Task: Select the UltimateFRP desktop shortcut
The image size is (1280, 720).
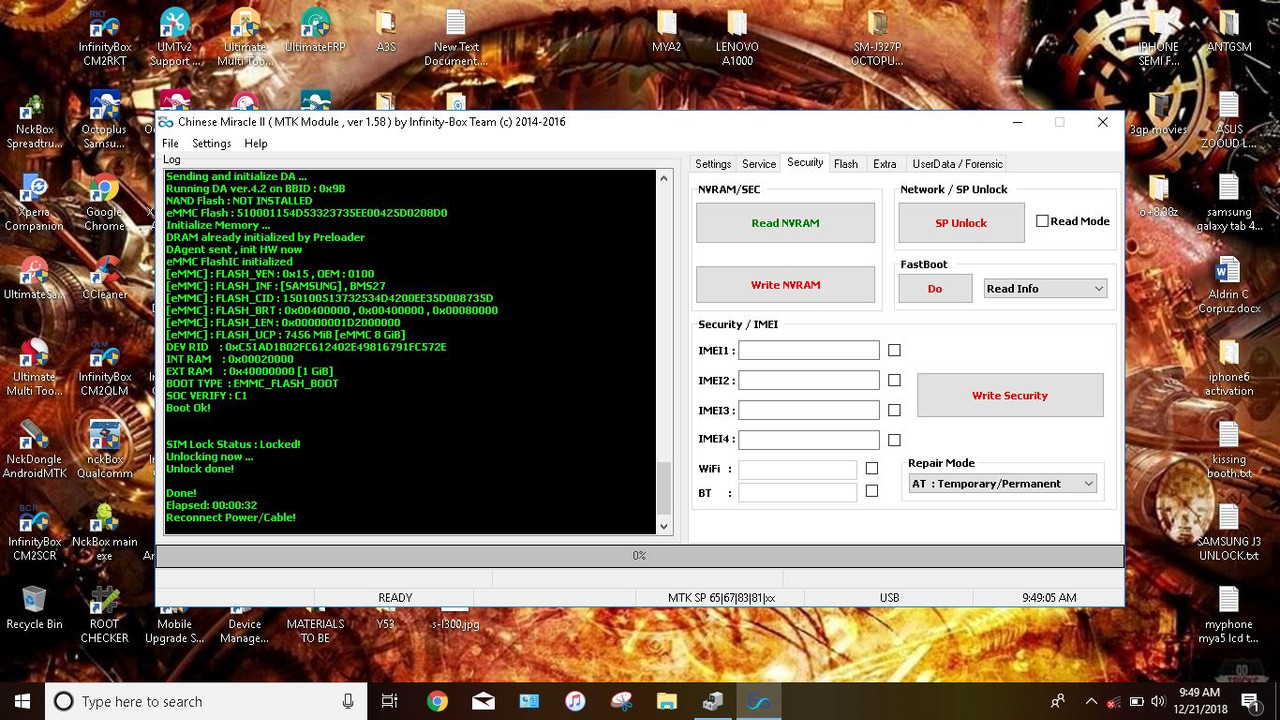Action: tap(315, 31)
